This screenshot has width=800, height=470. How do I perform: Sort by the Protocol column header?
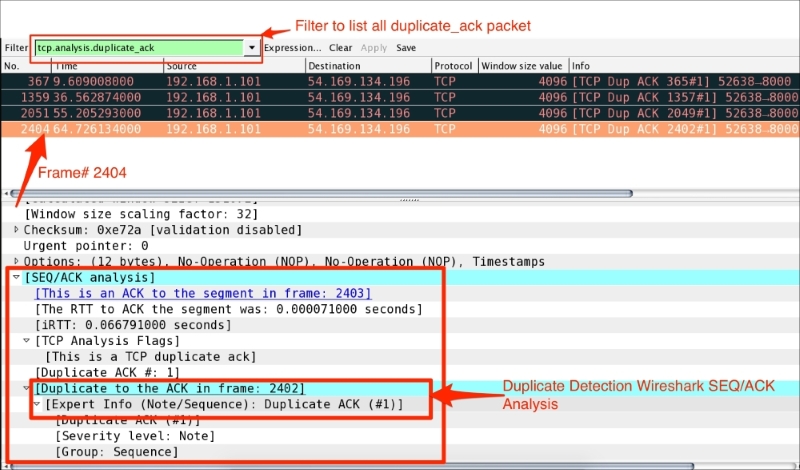tap(455, 66)
